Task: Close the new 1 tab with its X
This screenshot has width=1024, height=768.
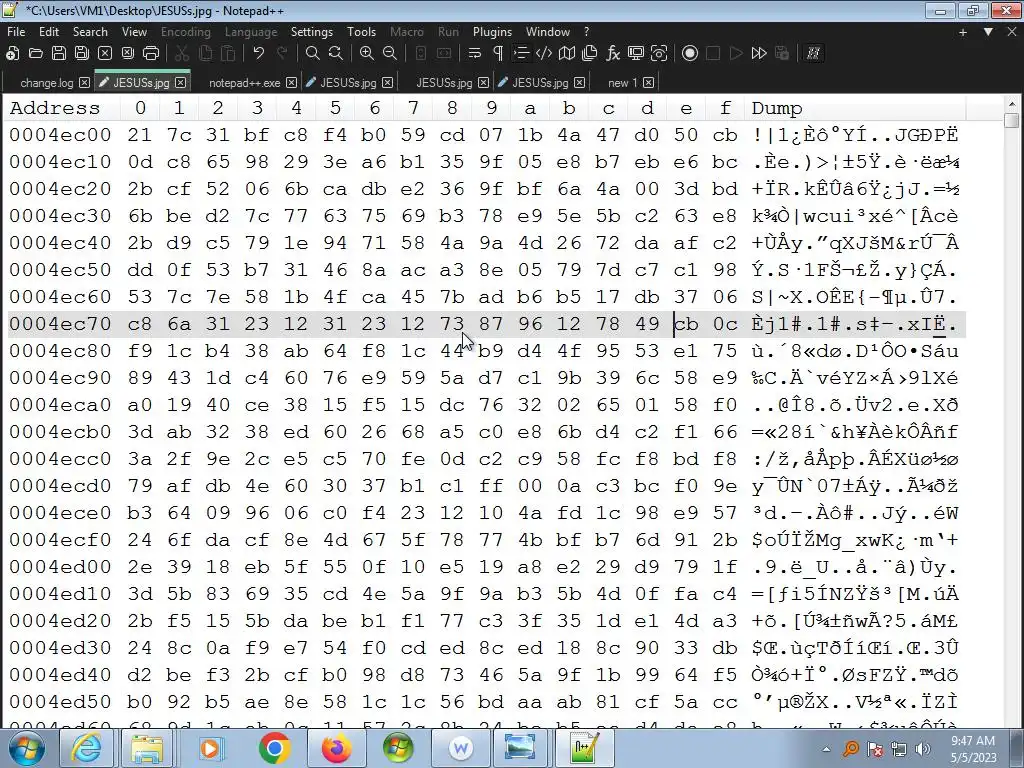Action: [x=648, y=82]
